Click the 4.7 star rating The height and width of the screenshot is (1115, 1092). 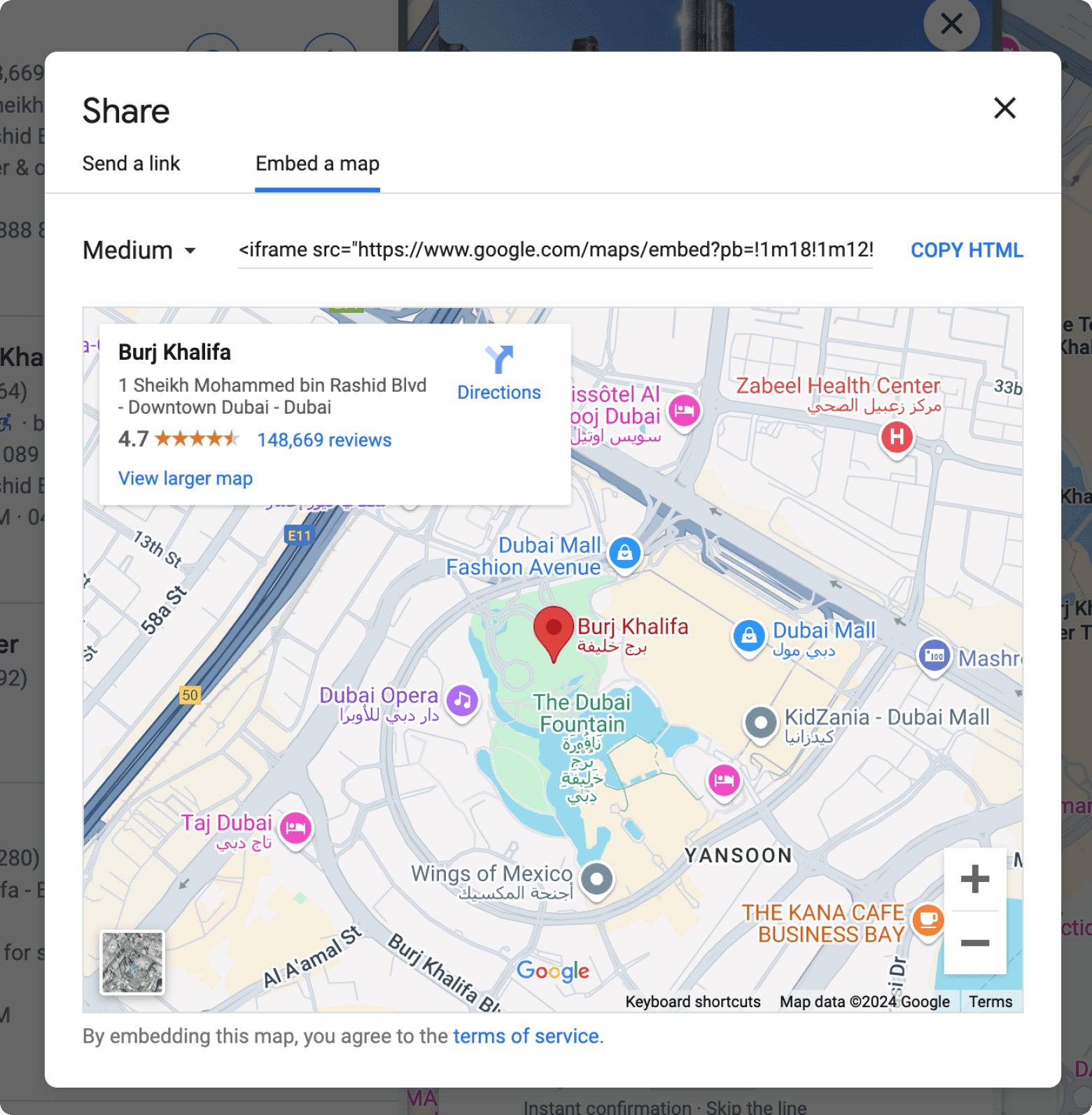[x=179, y=440]
